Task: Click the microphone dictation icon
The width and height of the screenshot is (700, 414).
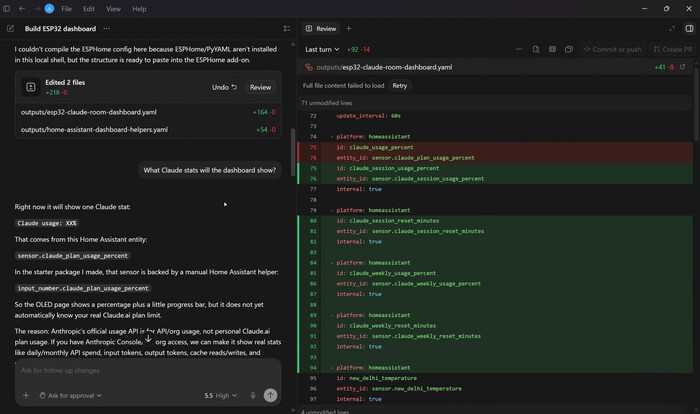Action: click(253, 395)
